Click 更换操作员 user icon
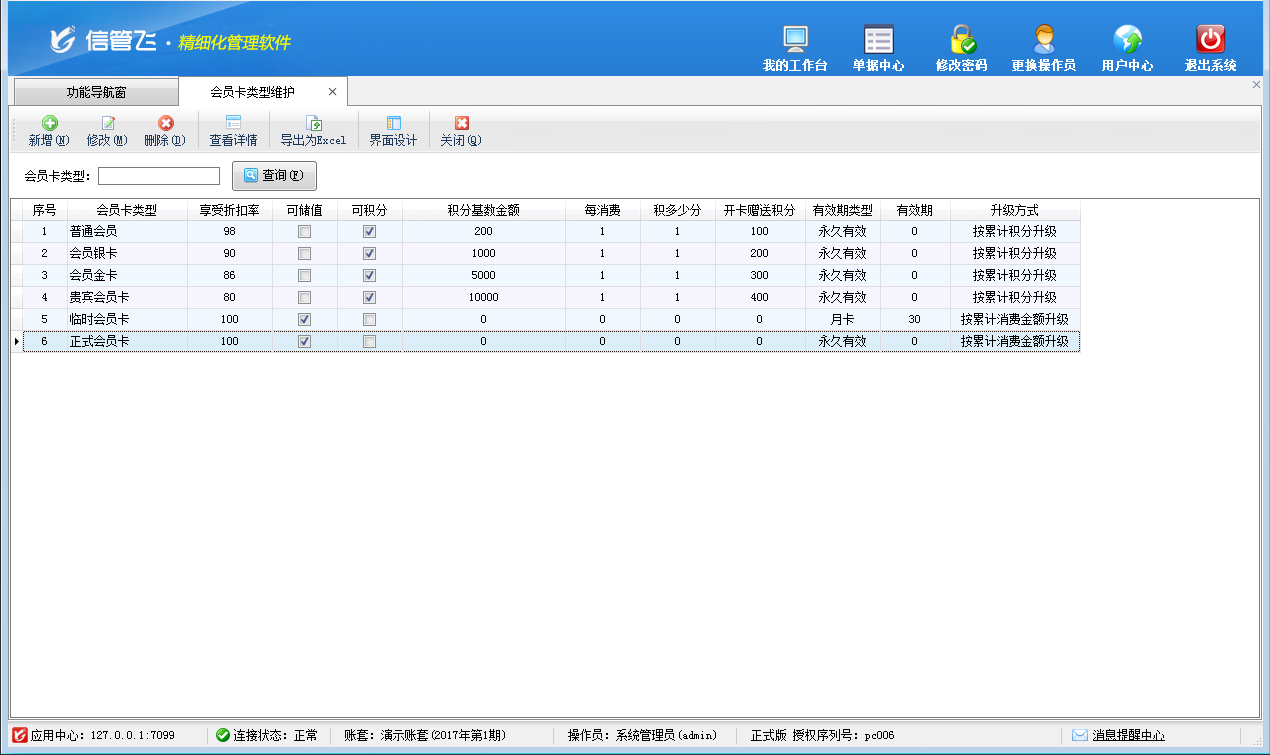 1043,40
